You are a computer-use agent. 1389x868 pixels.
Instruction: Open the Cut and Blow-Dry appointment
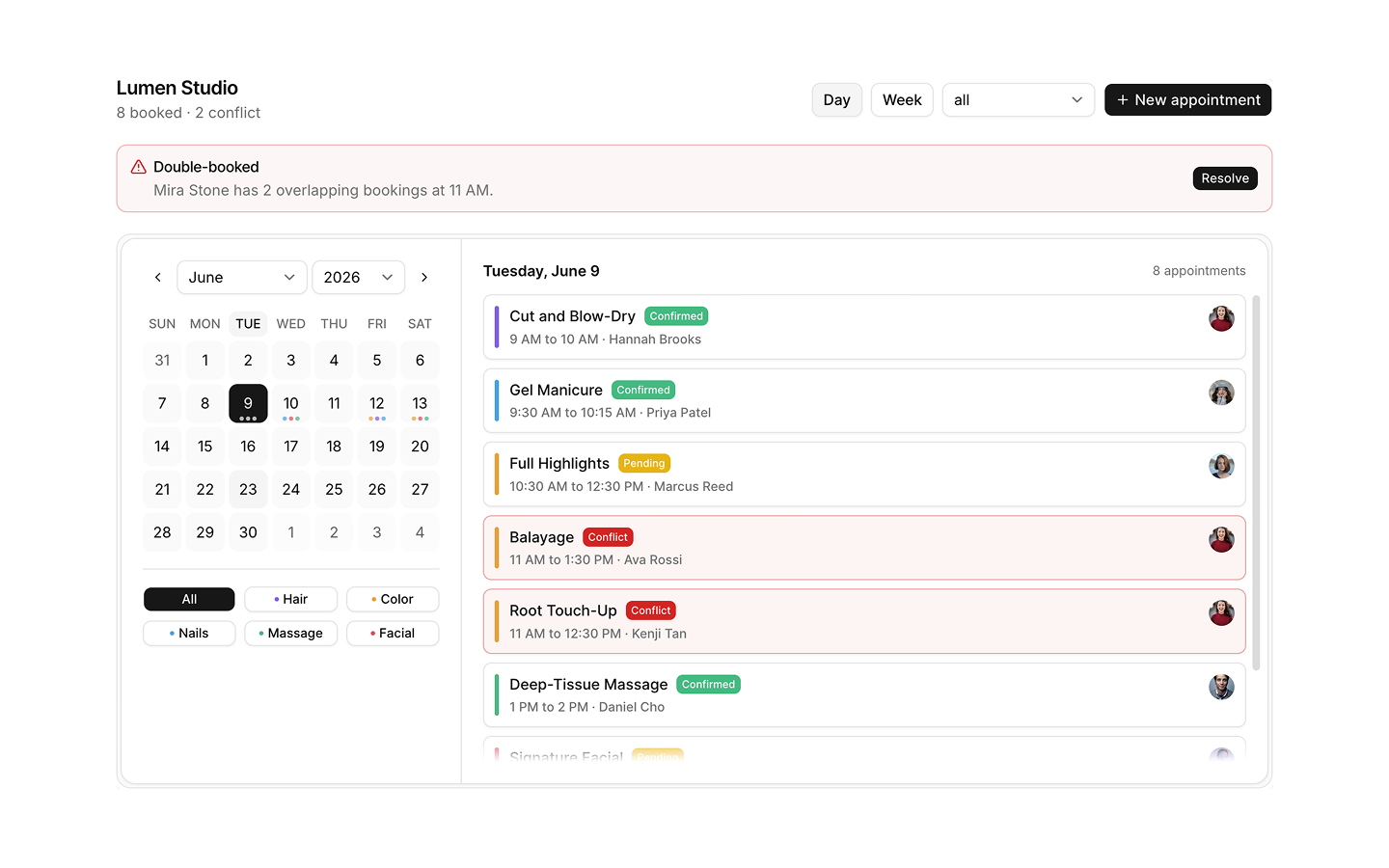(864, 327)
